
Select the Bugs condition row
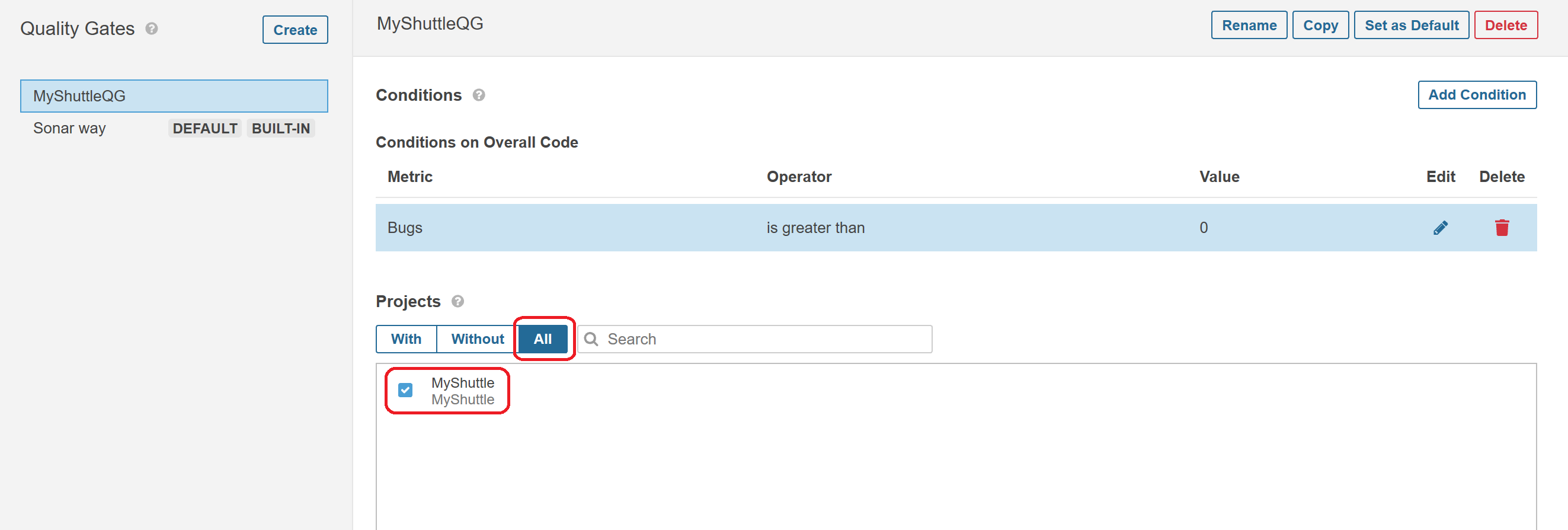tap(956, 228)
